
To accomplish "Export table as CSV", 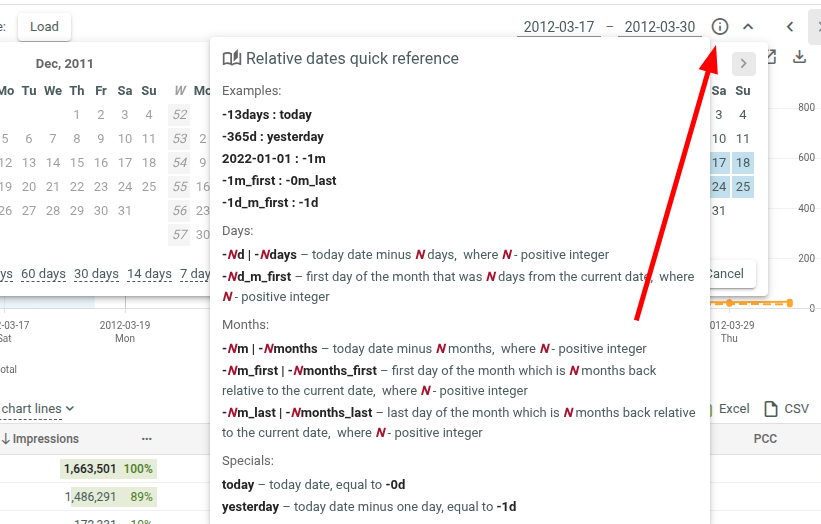I will point(786,409).
